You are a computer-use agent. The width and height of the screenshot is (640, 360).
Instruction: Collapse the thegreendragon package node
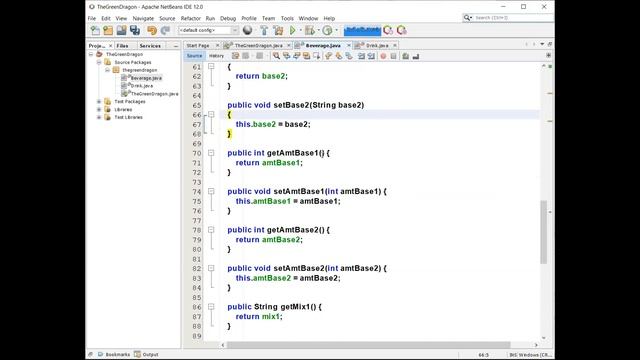[108, 70]
